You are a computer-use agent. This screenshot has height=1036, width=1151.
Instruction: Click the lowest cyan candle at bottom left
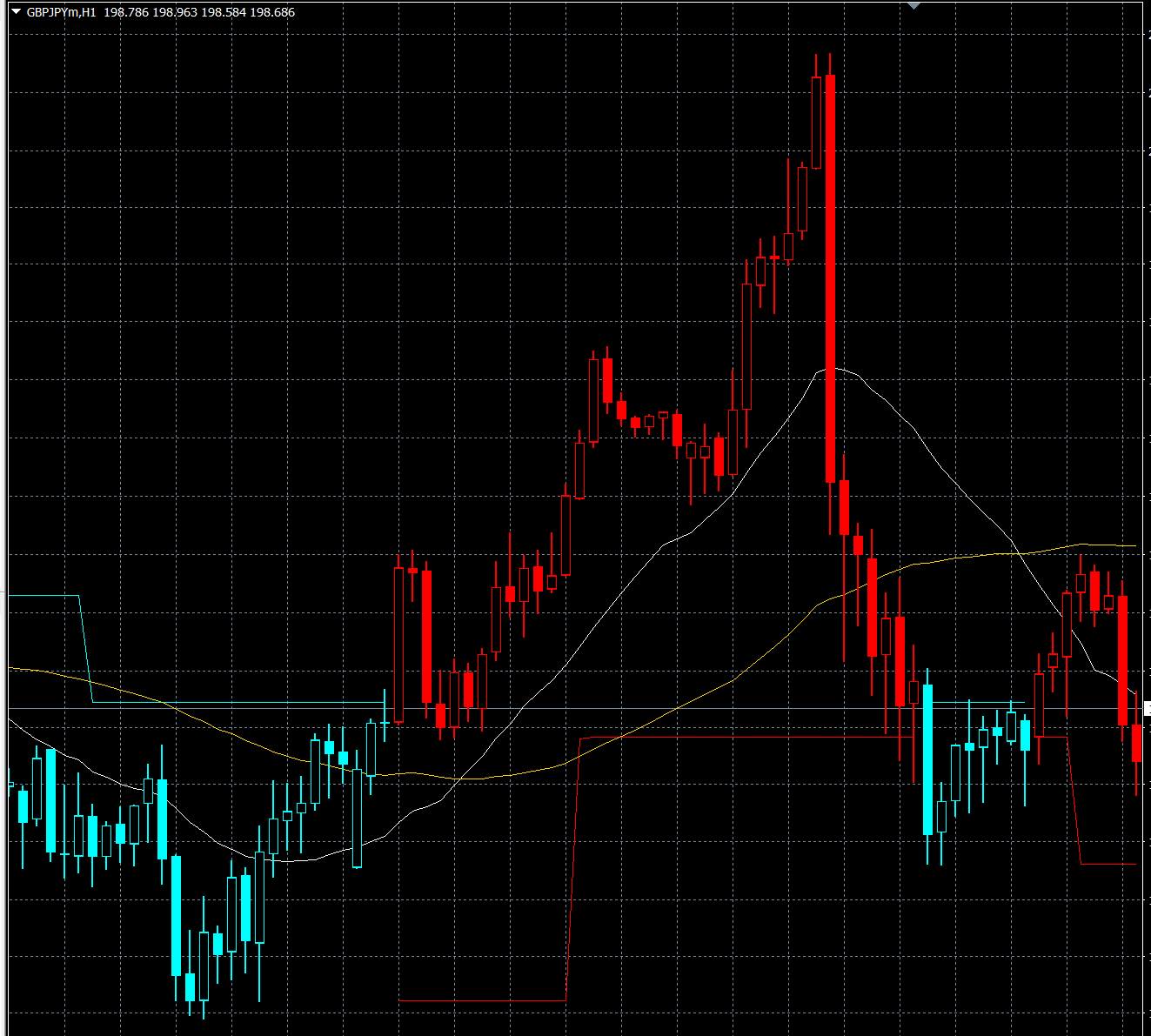click(x=190, y=987)
